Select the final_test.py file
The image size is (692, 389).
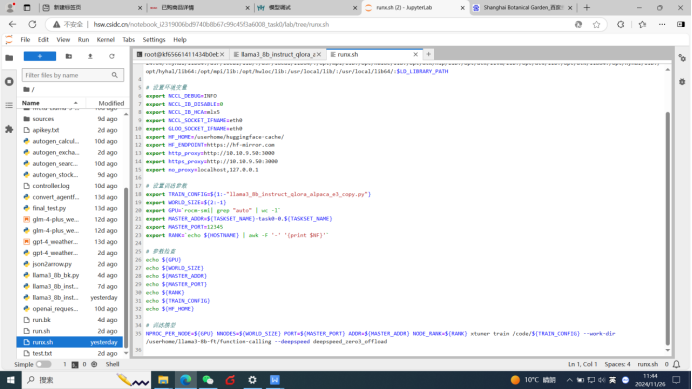pyautogui.click(x=70, y=208)
